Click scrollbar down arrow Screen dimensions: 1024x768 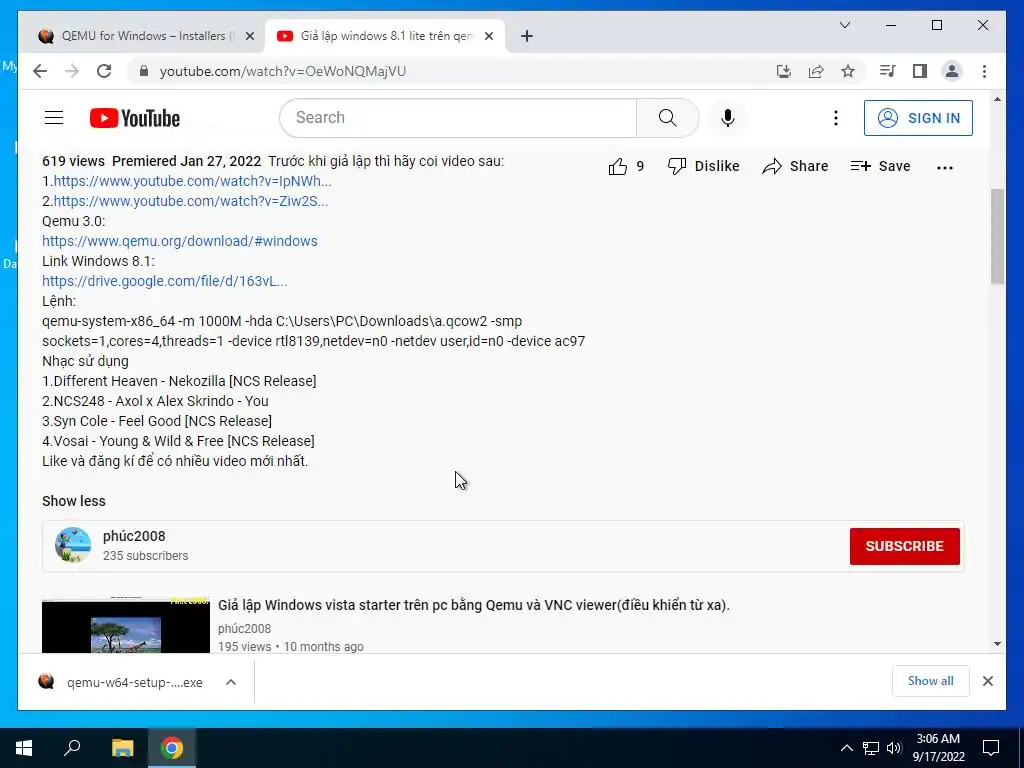click(x=997, y=644)
